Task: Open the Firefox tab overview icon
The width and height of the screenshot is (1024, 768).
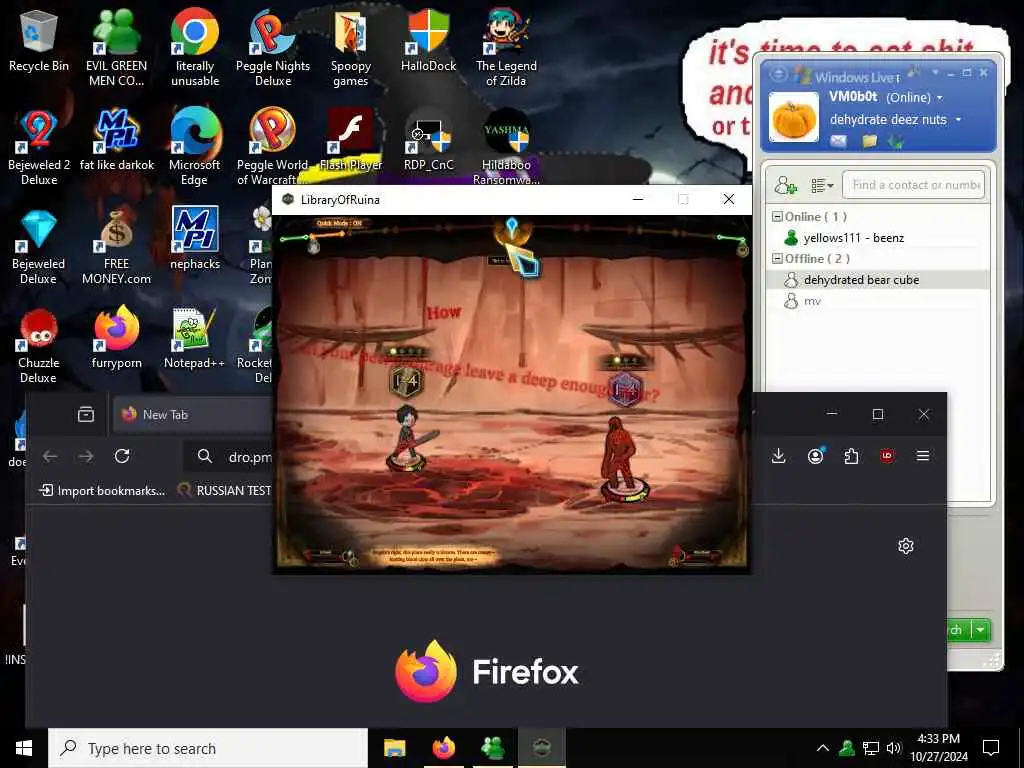Action: (x=86, y=415)
